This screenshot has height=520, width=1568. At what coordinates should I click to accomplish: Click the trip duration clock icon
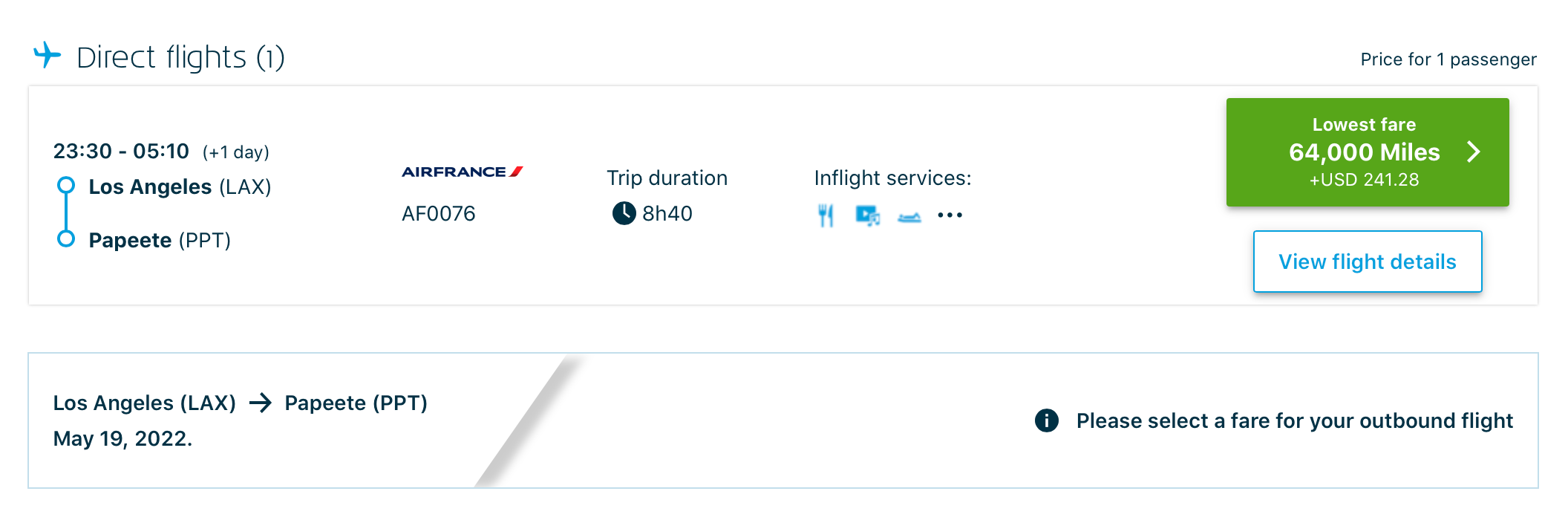[x=624, y=213]
